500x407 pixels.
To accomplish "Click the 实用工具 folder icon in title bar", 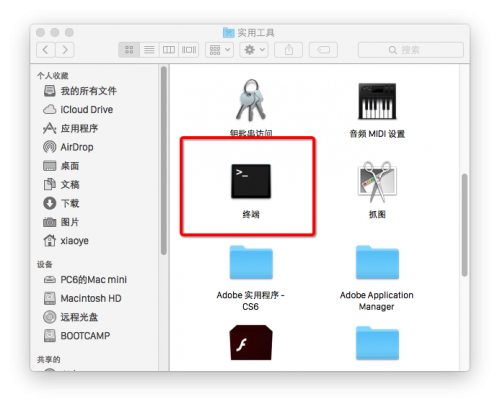I will tap(229, 33).
